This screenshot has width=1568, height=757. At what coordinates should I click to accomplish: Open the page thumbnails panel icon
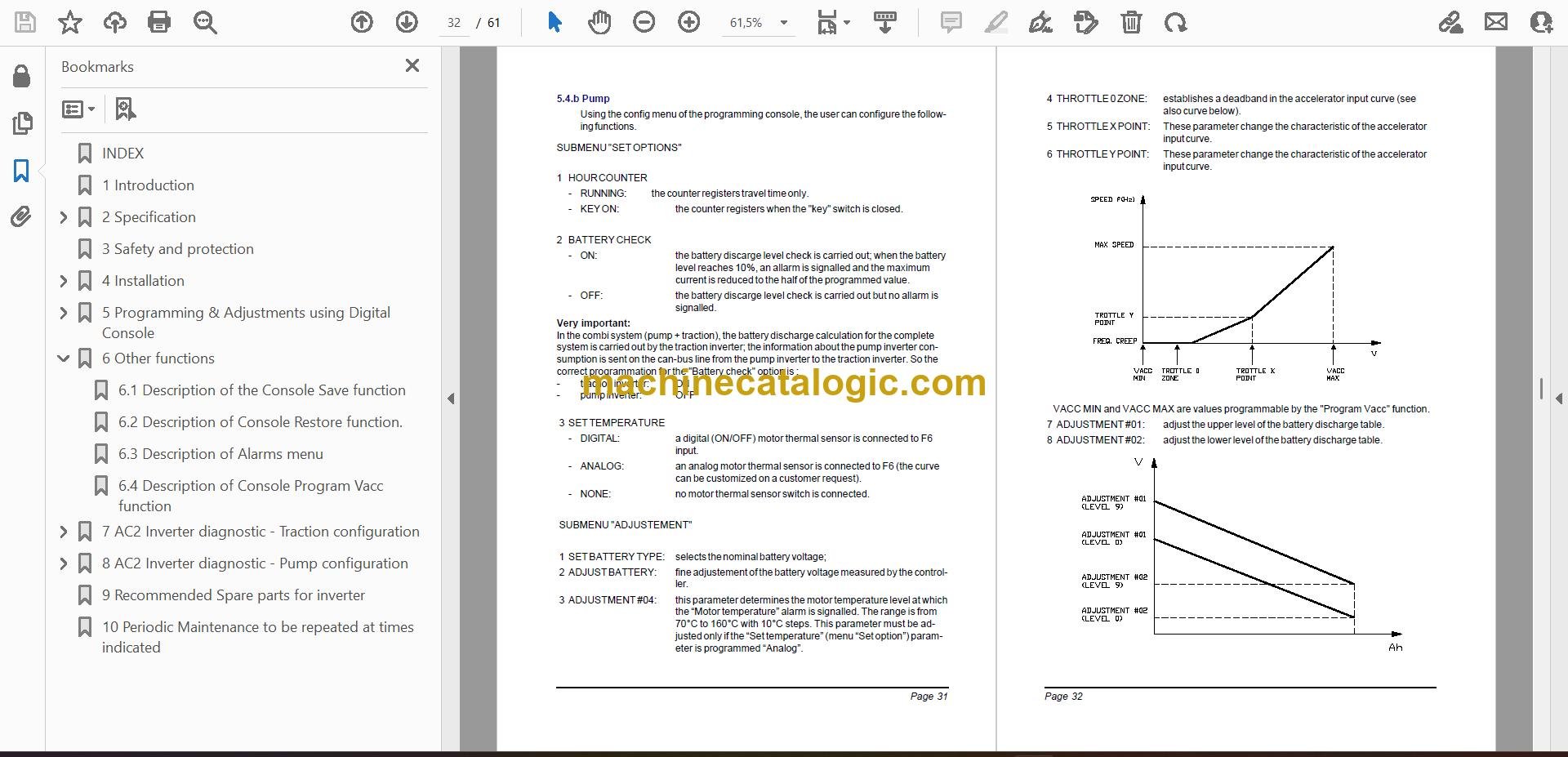(22, 123)
